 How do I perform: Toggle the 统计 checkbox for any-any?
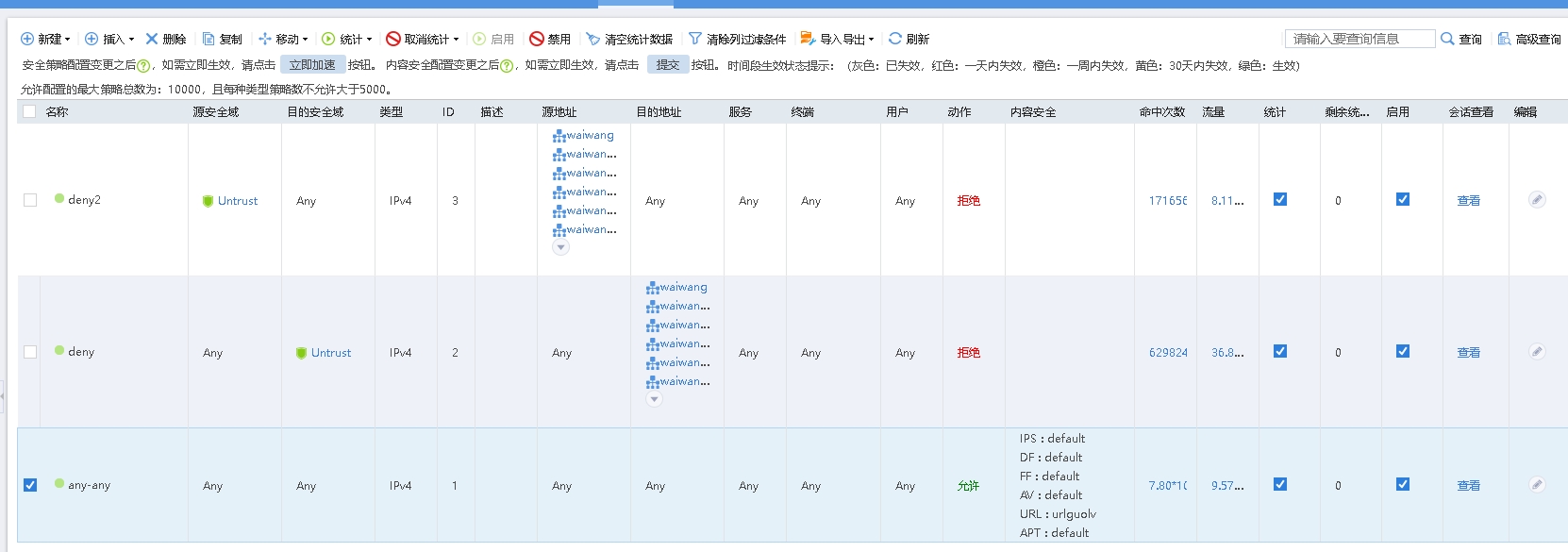click(1280, 484)
